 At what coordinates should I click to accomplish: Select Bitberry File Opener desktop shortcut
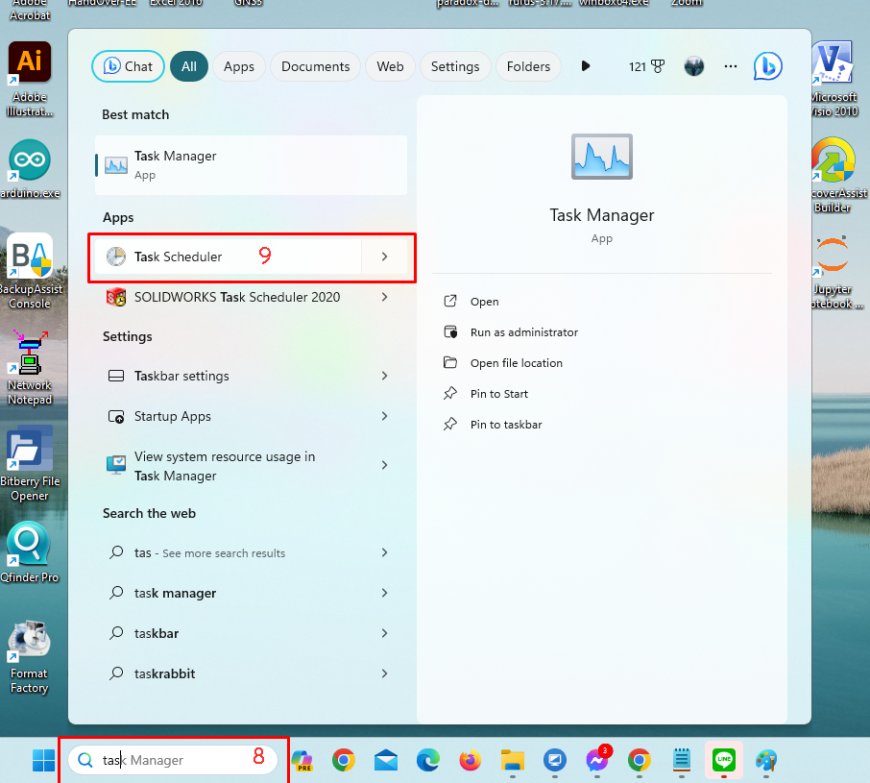[x=30, y=463]
